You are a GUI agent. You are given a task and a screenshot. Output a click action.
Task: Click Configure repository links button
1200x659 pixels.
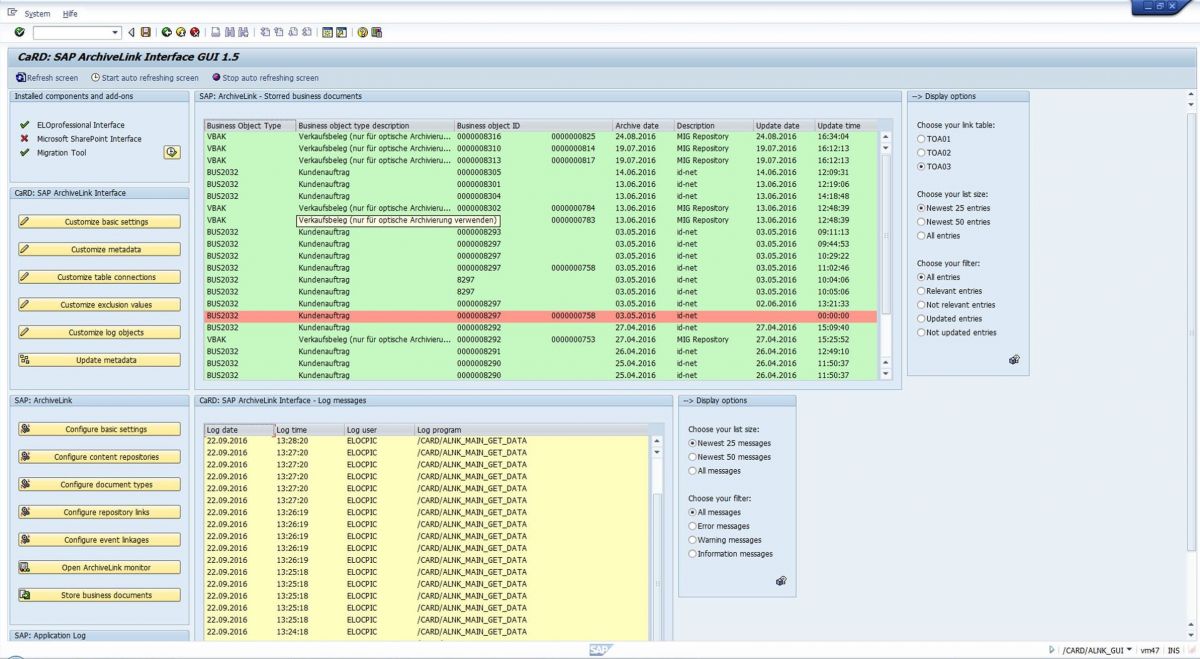coord(99,512)
